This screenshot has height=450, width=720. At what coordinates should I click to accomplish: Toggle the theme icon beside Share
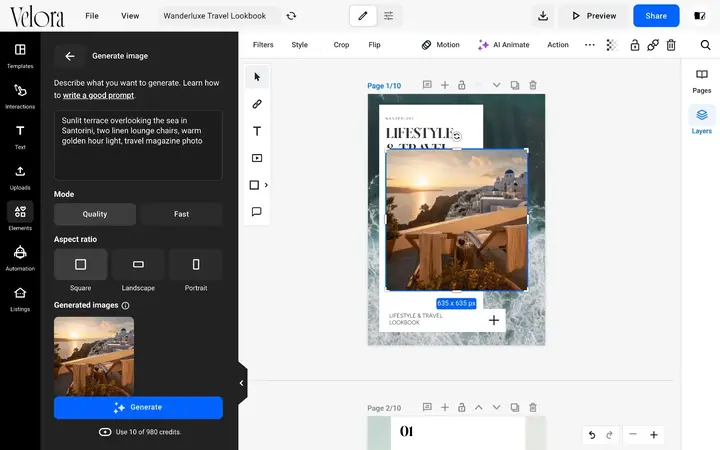[x=699, y=16]
